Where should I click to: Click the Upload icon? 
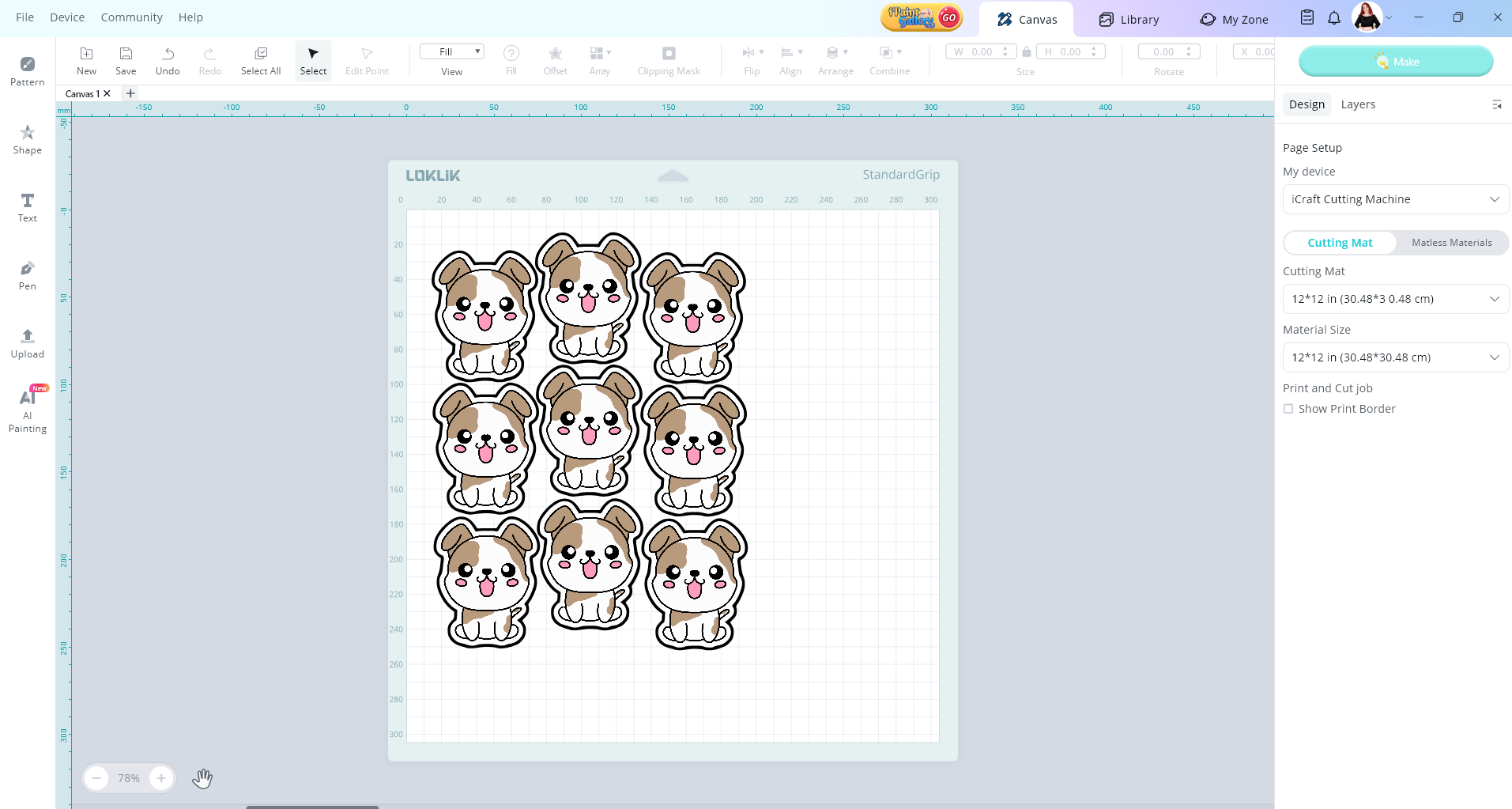(27, 343)
